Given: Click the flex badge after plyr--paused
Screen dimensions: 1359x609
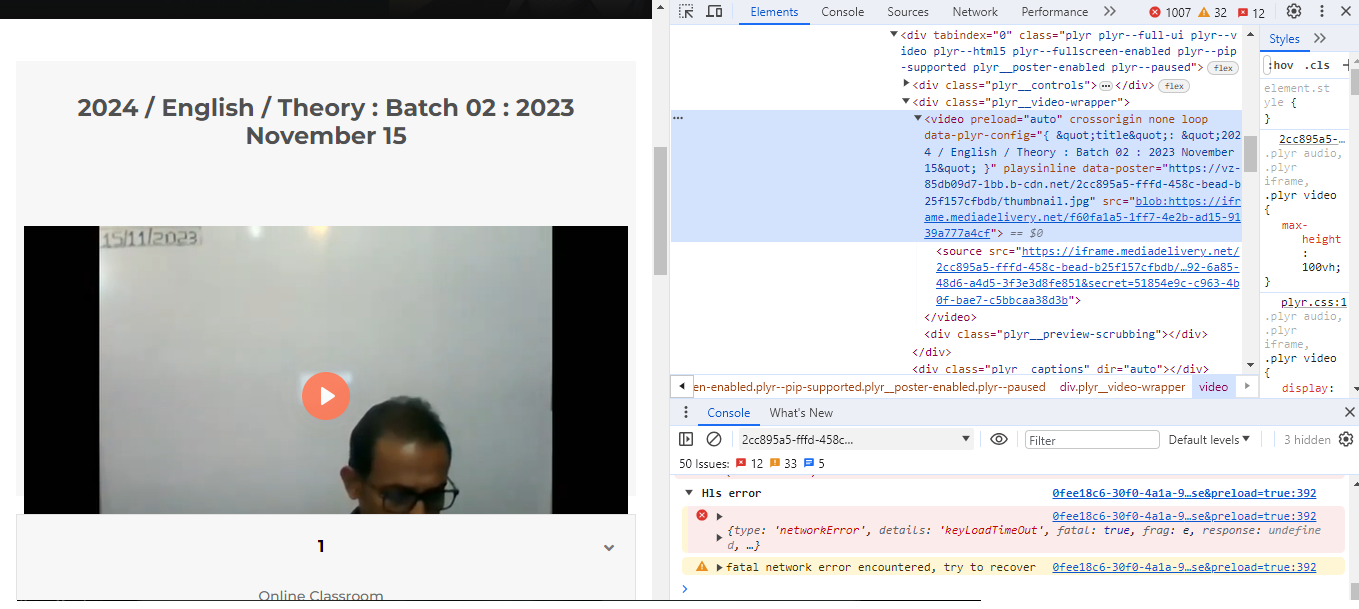Looking at the screenshot, I should pyautogui.click(x=1223, y=68).
